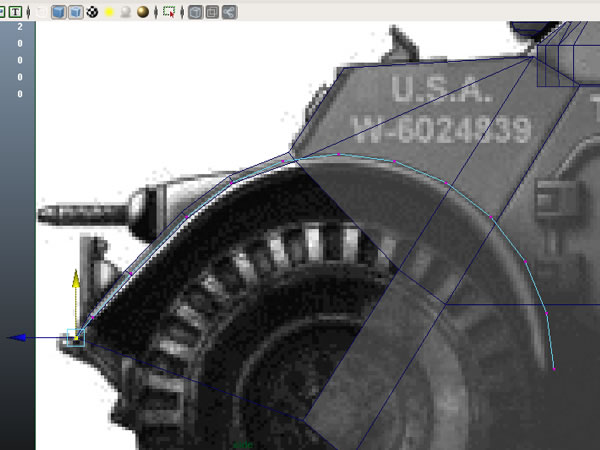Toggle the Textured checker-ball icon
The width and height of the screenshot is (600, 450).
(92, 12)
